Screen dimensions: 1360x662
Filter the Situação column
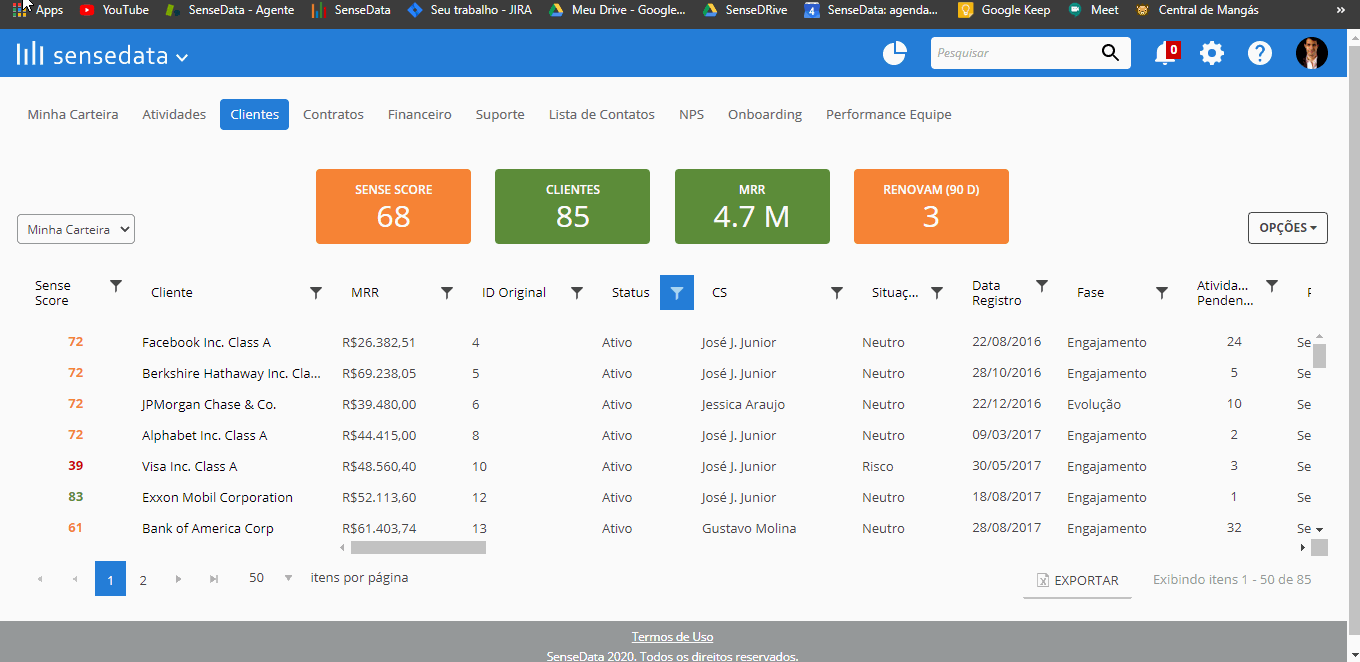click(x=937, y=293)
